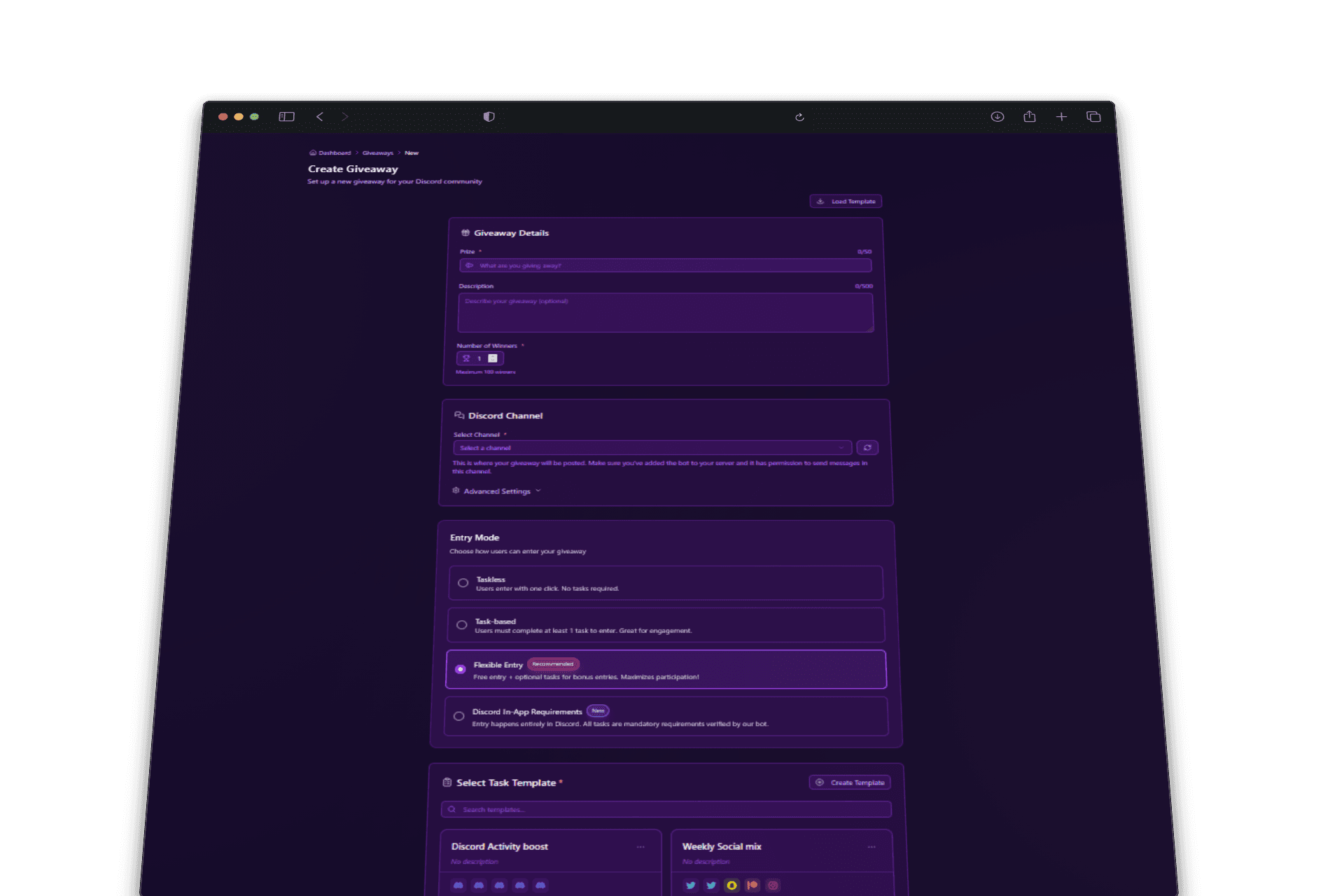This screenshot has height=896, width=1344.
Task: Expand the Advanced Settings section
Action: coord(497,491)
